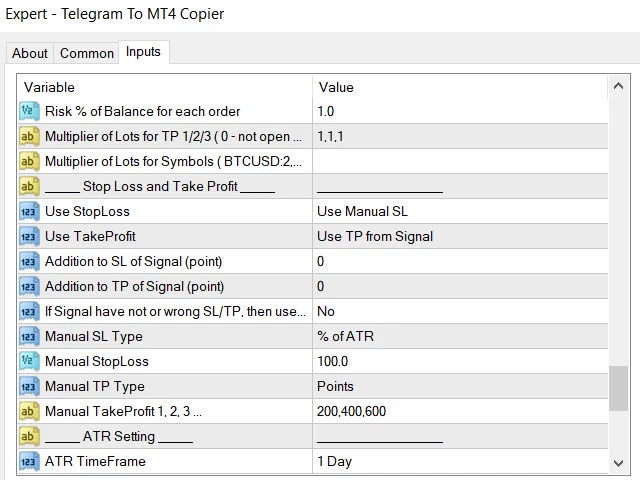
Task: Click the icon beside Manual SL Type
Action: pyautogui.click(x=29, y=336)
